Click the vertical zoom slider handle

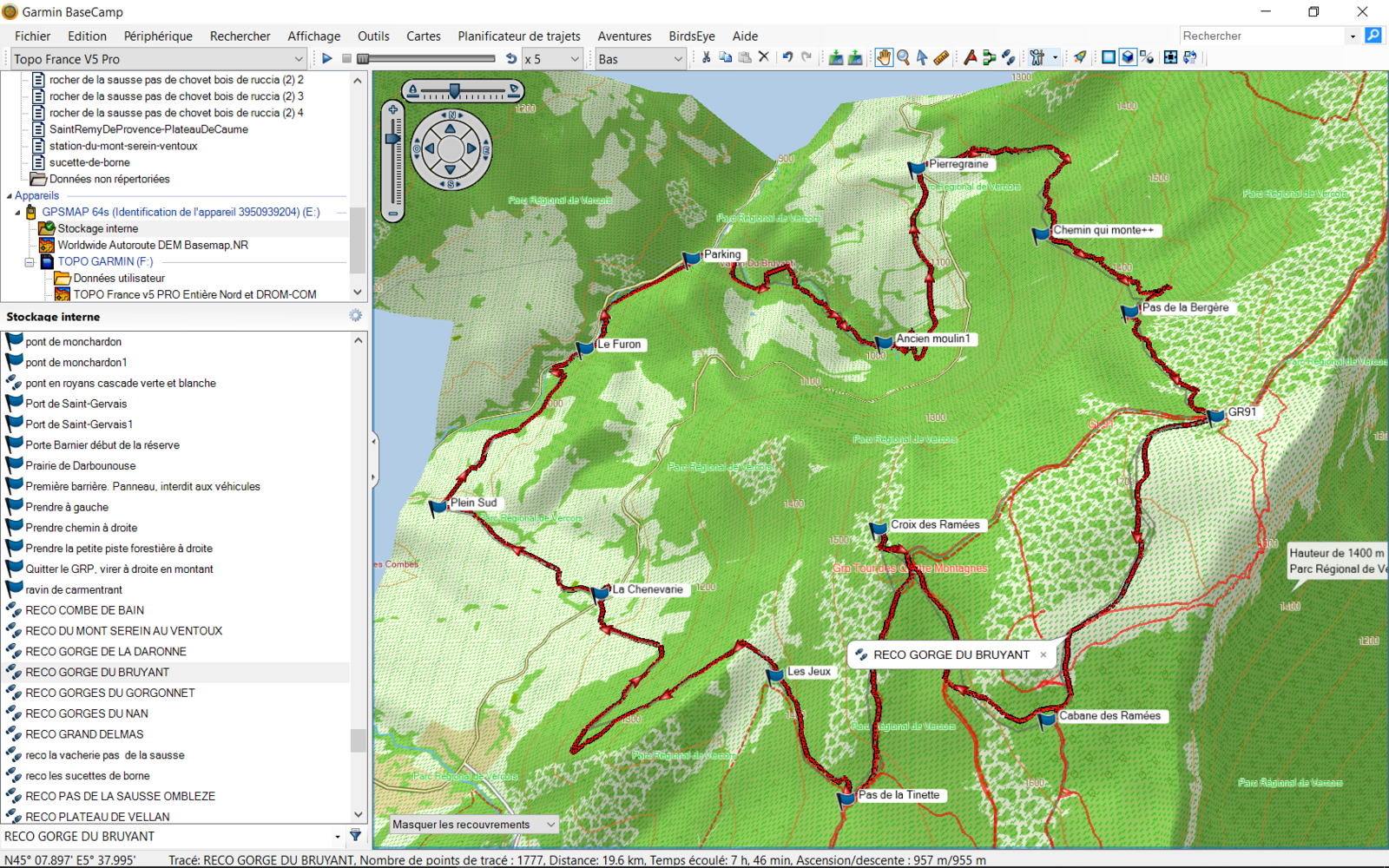point(392,138)
